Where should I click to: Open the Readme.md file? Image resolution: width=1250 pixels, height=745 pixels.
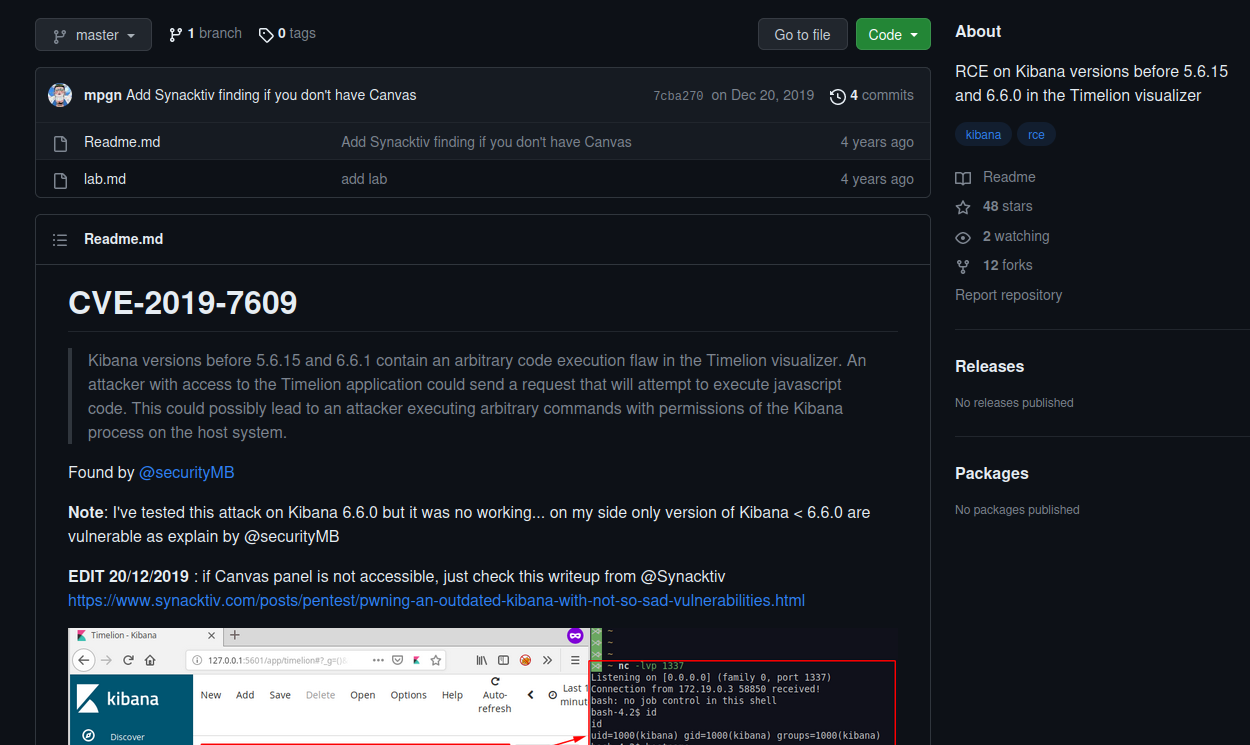122,142
